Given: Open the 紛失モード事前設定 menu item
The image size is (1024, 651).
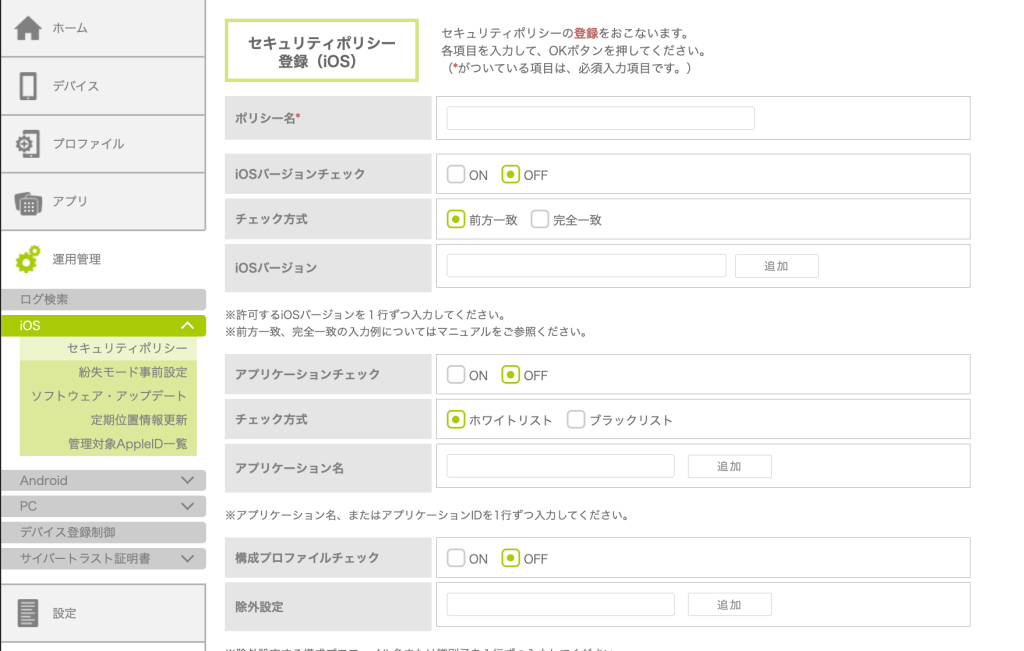Looking at the screenshot, I should [x=133, y=371].
